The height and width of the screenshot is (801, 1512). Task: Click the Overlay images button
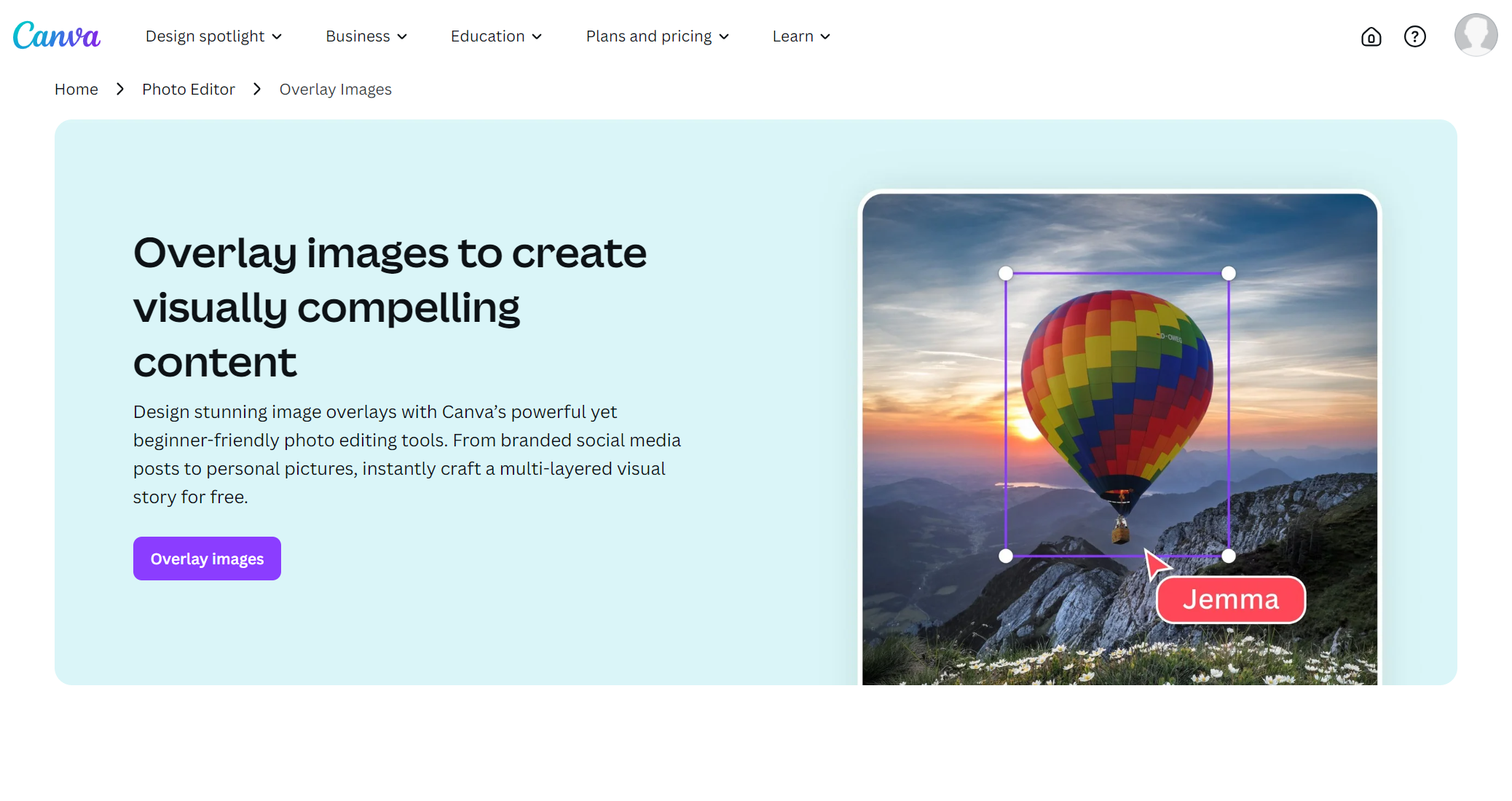pyautogui.click(x=207, y=559)
